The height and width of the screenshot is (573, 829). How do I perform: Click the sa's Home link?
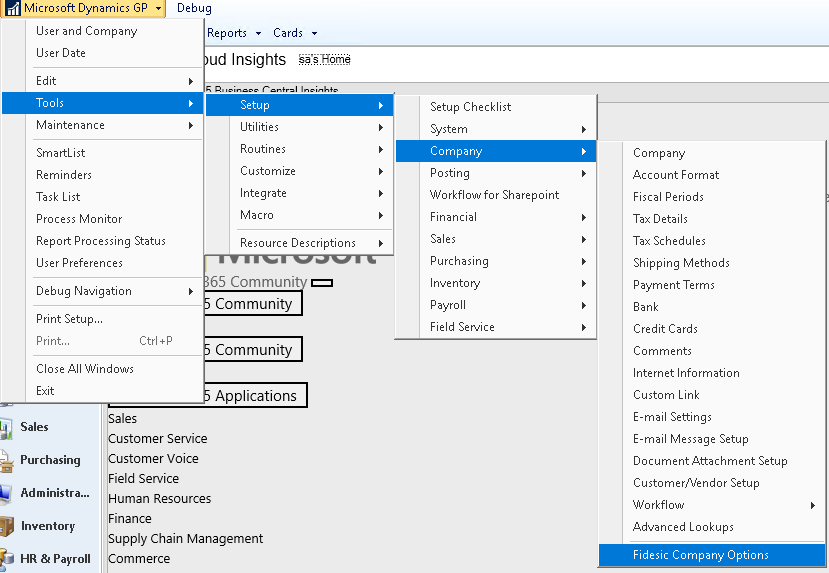point(325,59)
